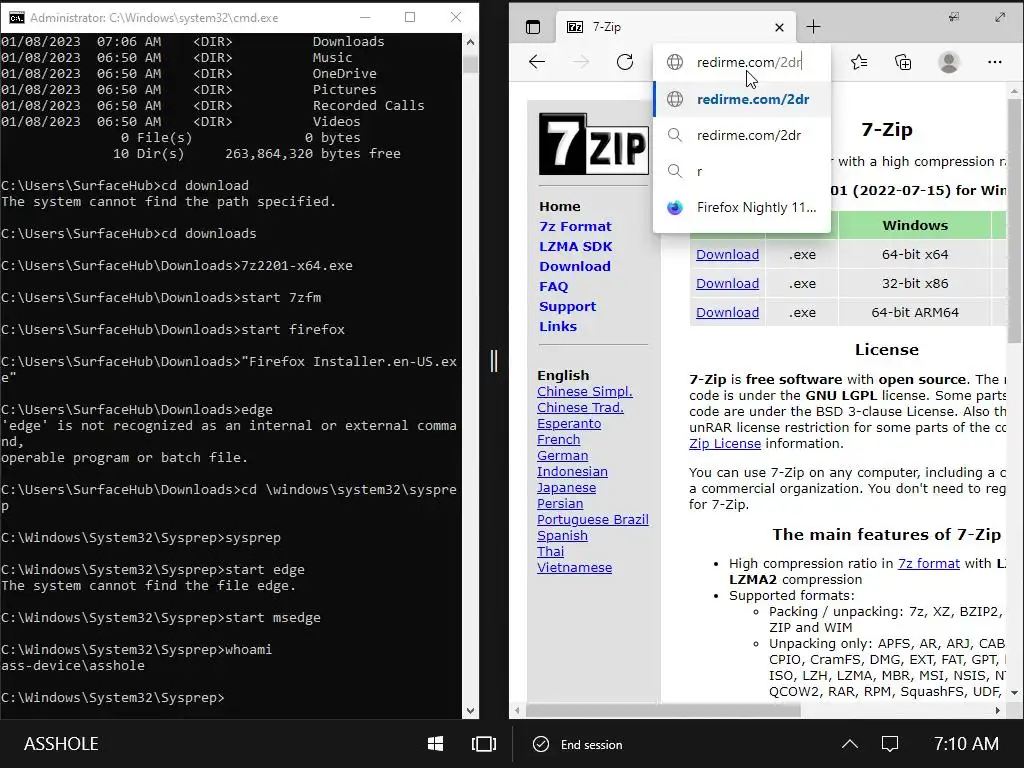Switch language to German

click(x=562, y=456)
